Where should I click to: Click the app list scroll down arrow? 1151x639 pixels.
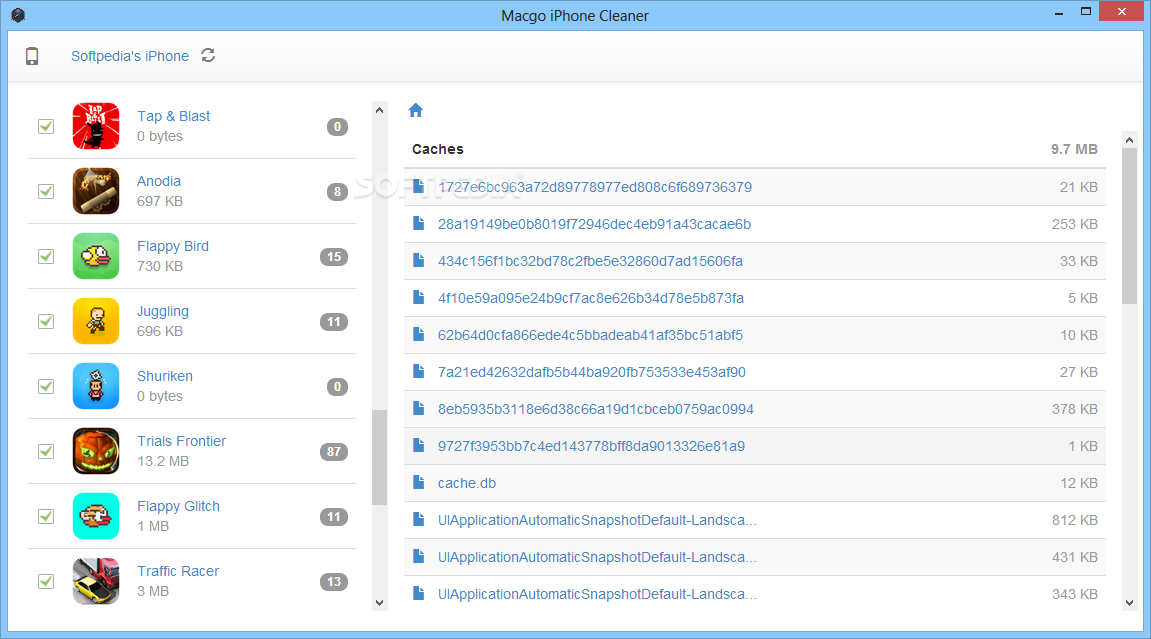pyautogui.click(x=380, y=603)
